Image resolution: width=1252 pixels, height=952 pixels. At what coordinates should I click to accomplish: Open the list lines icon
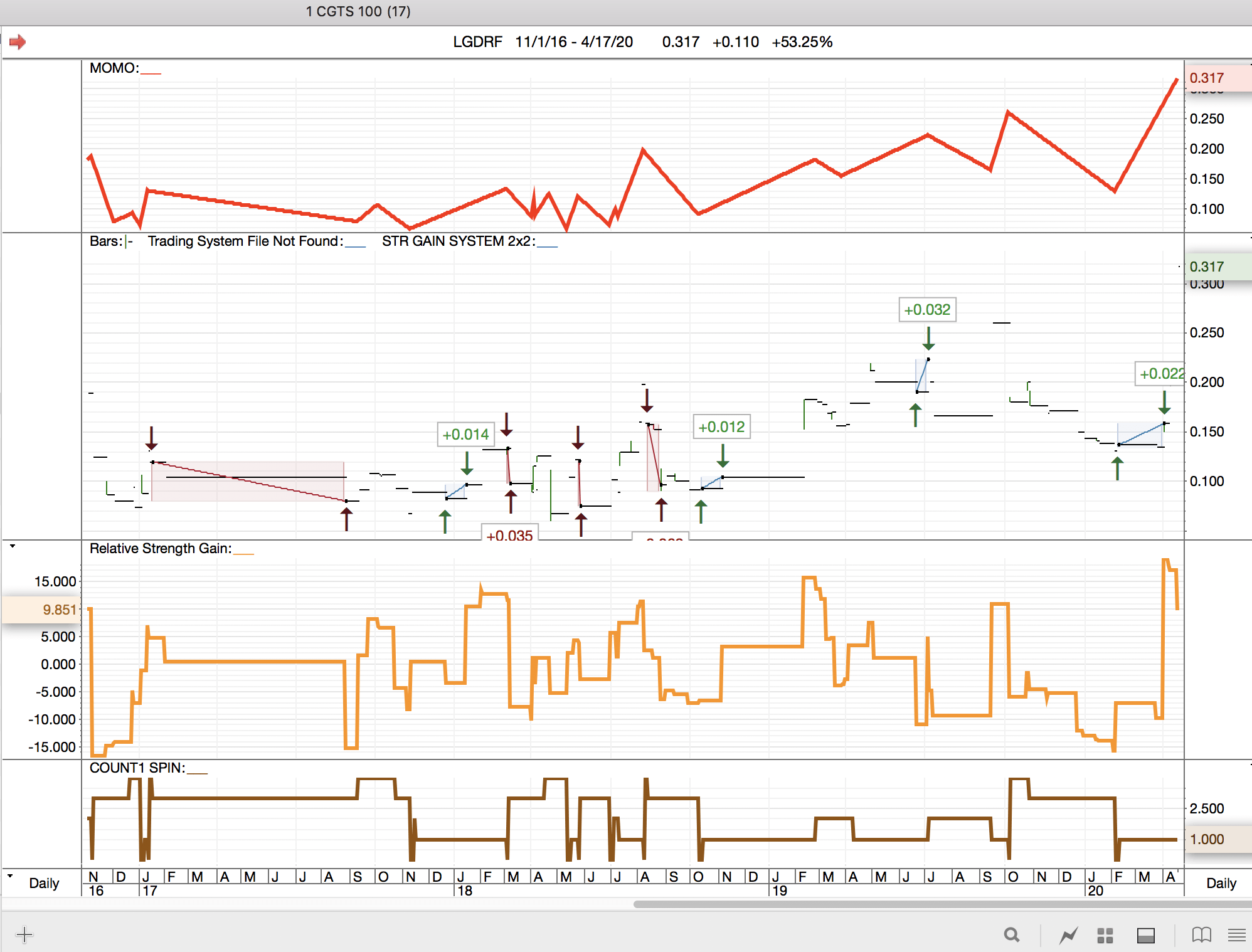pyautogui.click(x=1236, y=936)
